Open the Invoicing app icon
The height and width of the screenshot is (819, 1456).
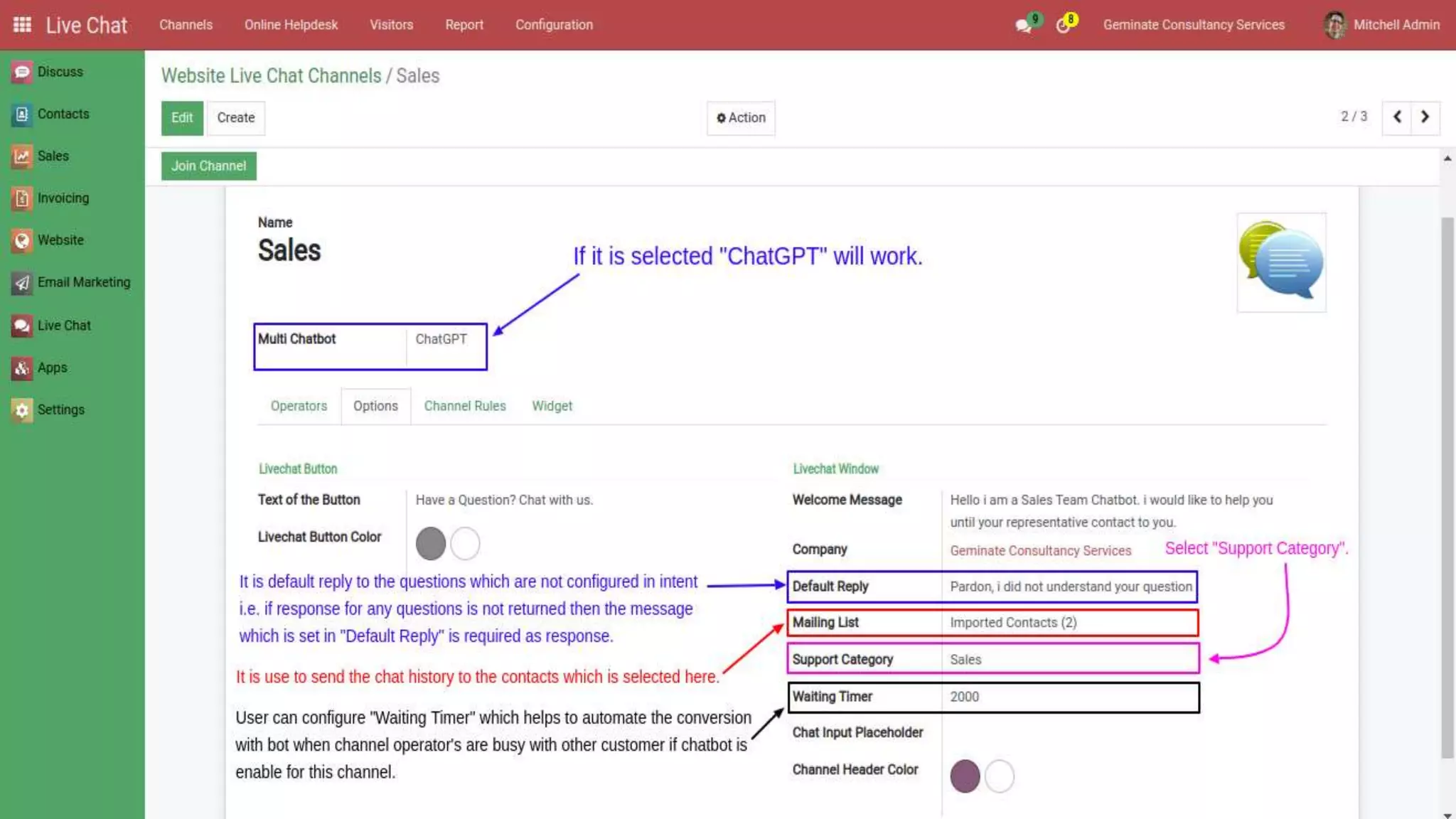click(x=22, y=198)
